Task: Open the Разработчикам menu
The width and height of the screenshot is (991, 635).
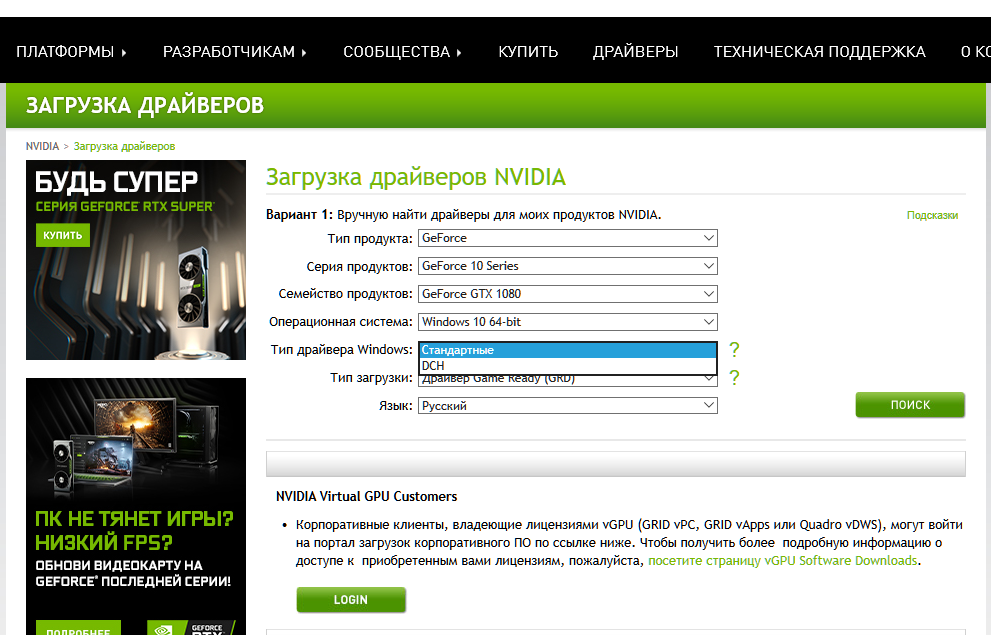Action: click(234, 52)
